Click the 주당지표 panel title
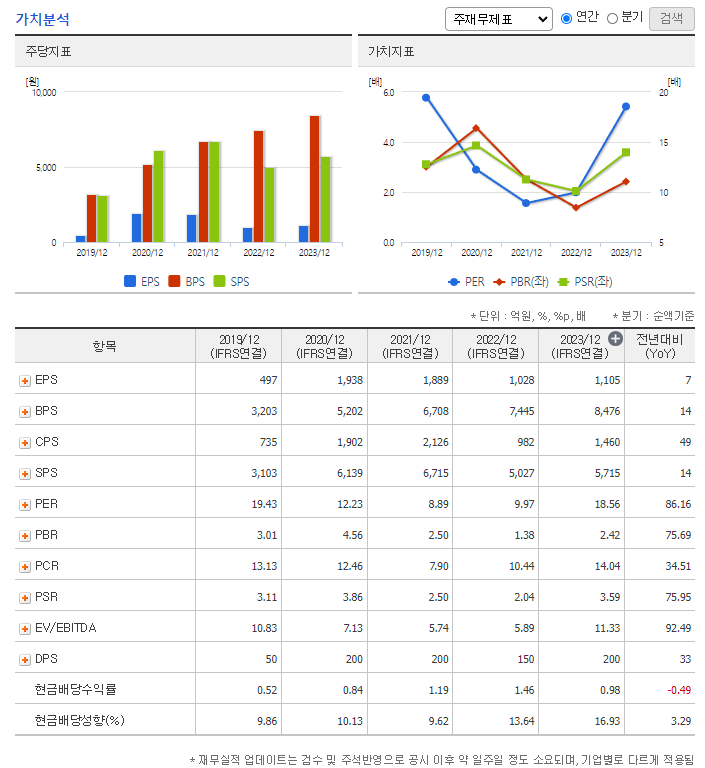705x768 pixels. (x=49, y=51)
